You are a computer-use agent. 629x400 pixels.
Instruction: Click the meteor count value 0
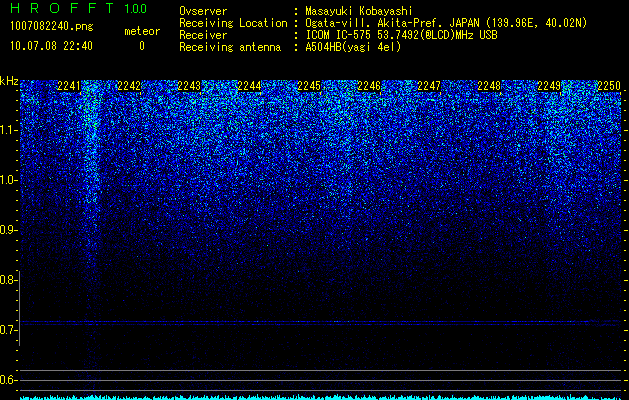coord(142,46)
